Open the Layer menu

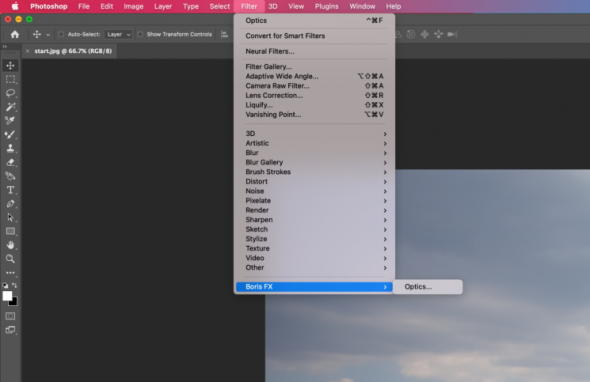point(163,6)
